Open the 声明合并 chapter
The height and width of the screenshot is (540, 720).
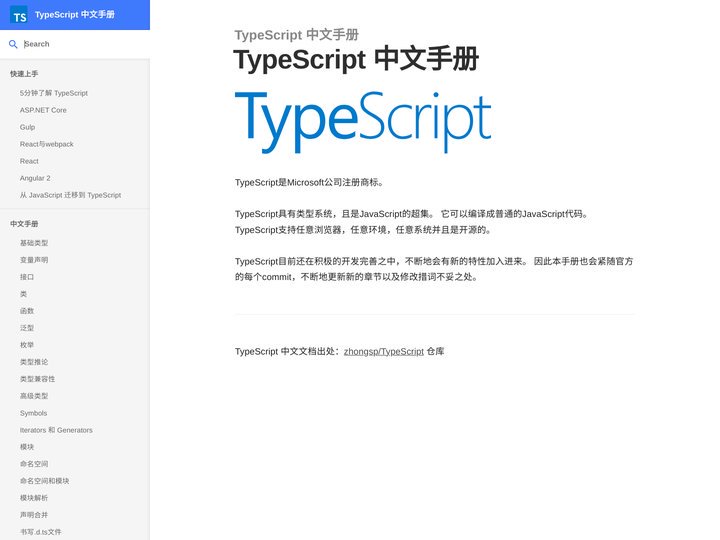click(34, 515)
